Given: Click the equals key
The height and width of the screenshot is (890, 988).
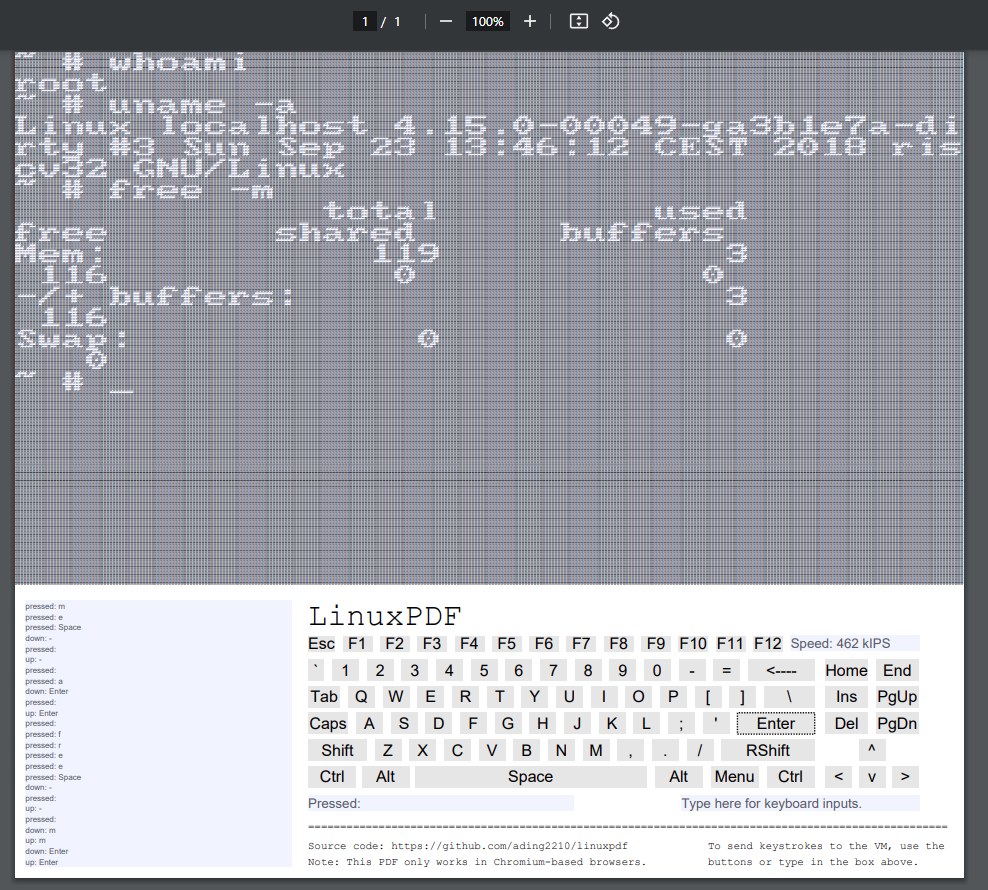Looking at the screenshot, I should tap(727, 670).
